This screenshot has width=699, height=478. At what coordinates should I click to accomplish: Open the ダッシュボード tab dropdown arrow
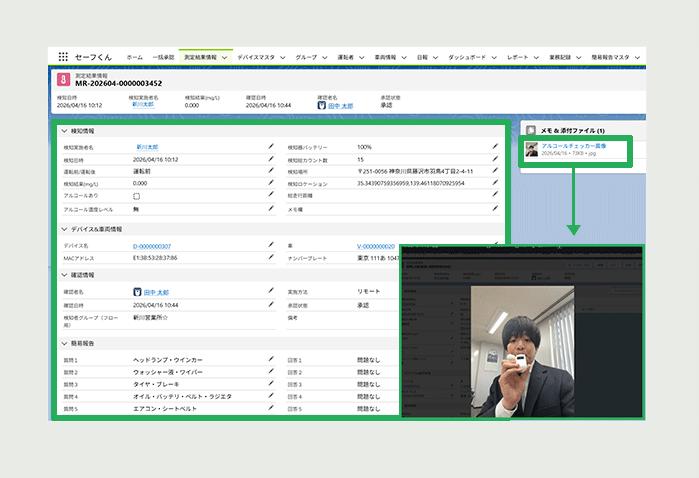tap(494, 58)
